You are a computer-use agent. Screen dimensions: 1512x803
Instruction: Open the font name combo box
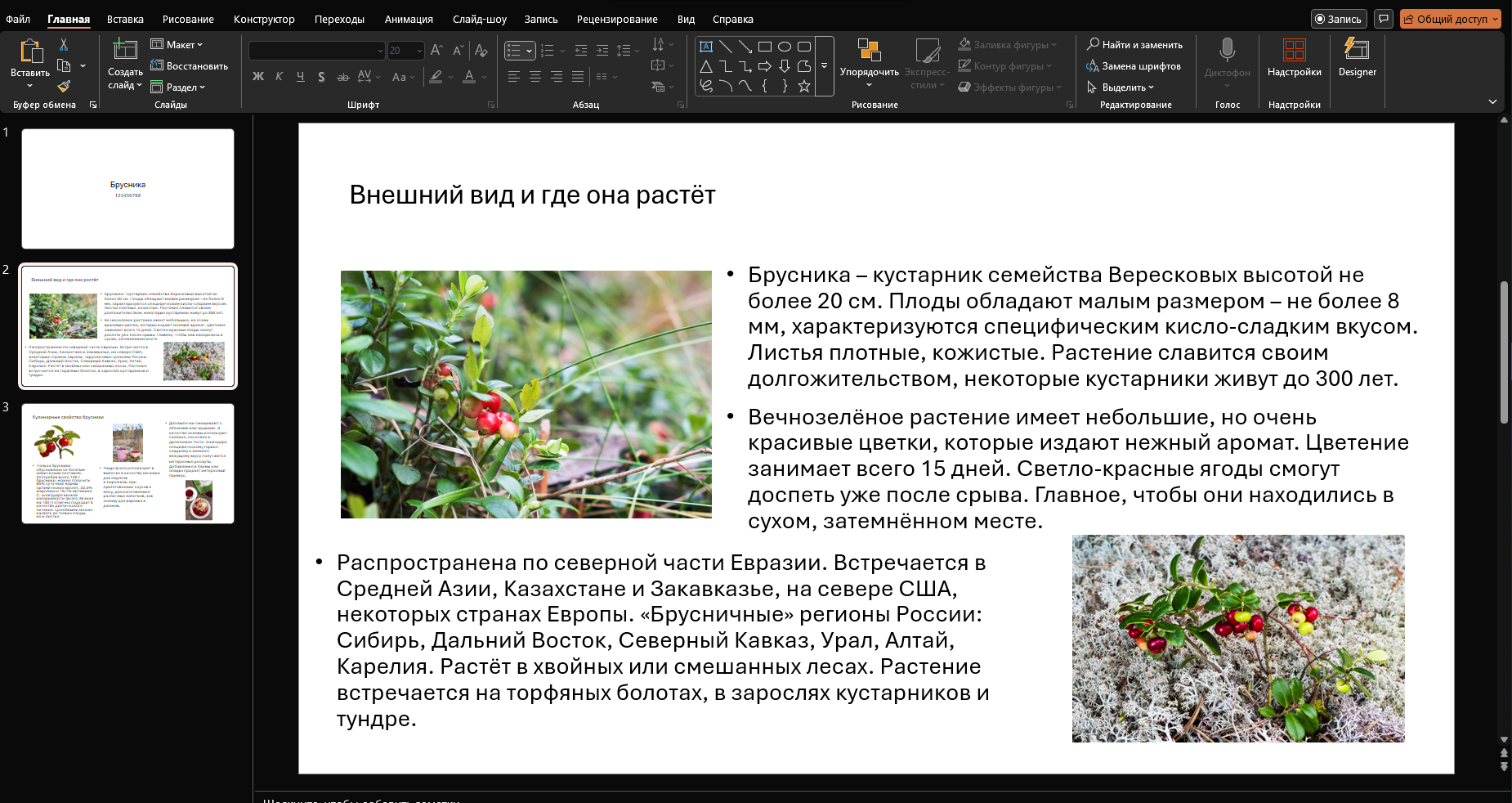[x=316, y=51]
